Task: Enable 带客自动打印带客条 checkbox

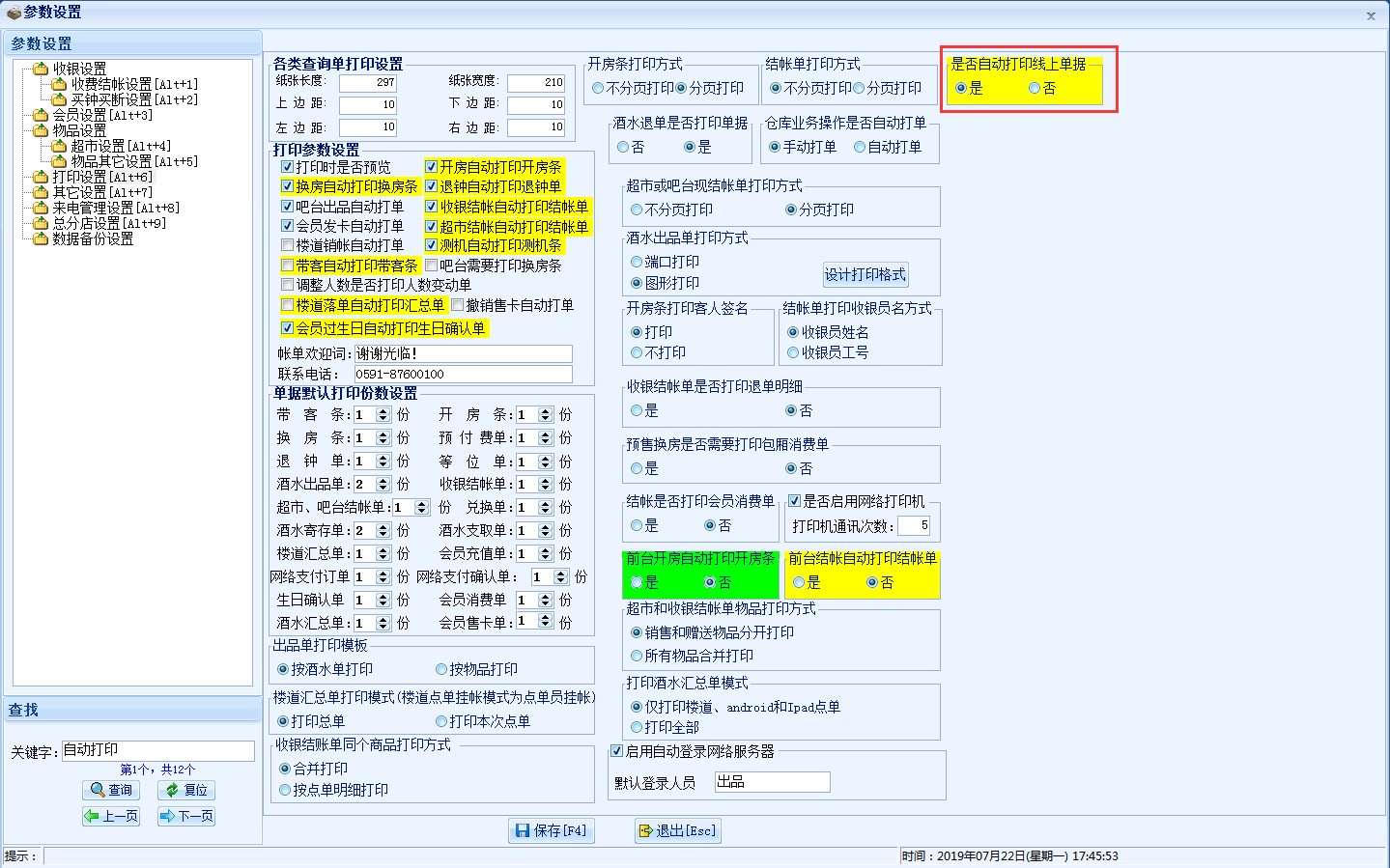Action: click(x=287, y=266)
